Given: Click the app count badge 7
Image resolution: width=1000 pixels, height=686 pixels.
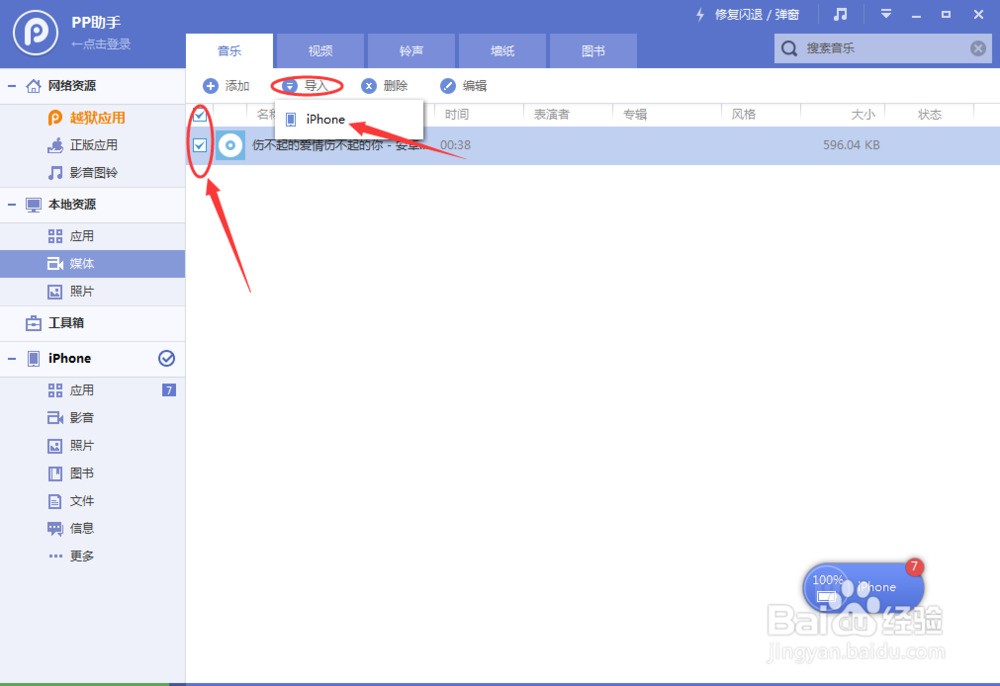Looking at the screenshot, I should point(169,390).
